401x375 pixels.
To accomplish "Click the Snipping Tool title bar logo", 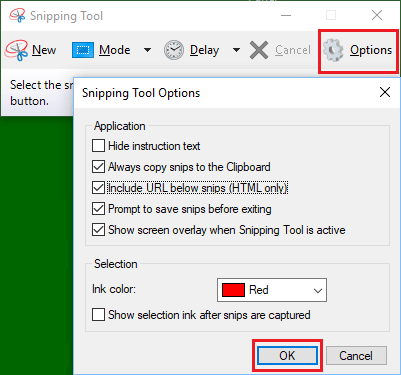I will (x=17, y=15).
